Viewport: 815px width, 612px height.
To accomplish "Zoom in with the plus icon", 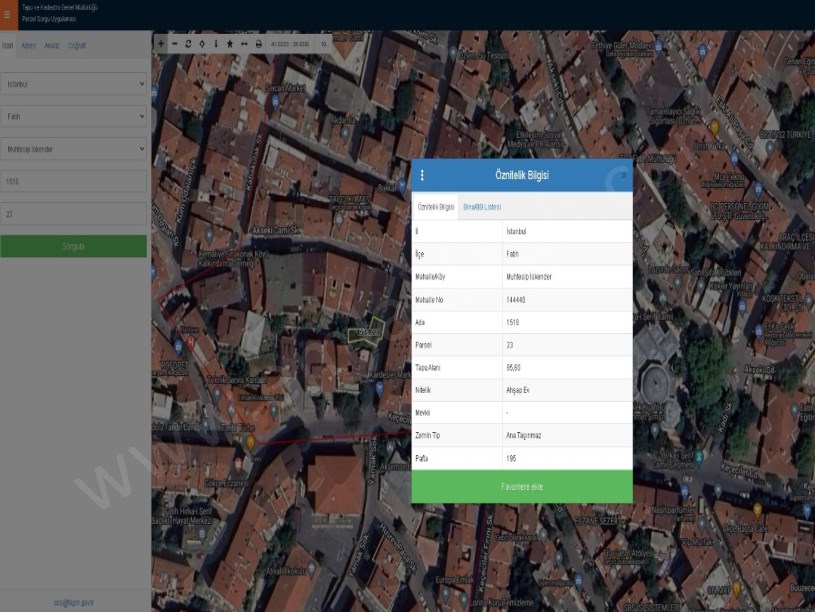I will tap(160, 44).
